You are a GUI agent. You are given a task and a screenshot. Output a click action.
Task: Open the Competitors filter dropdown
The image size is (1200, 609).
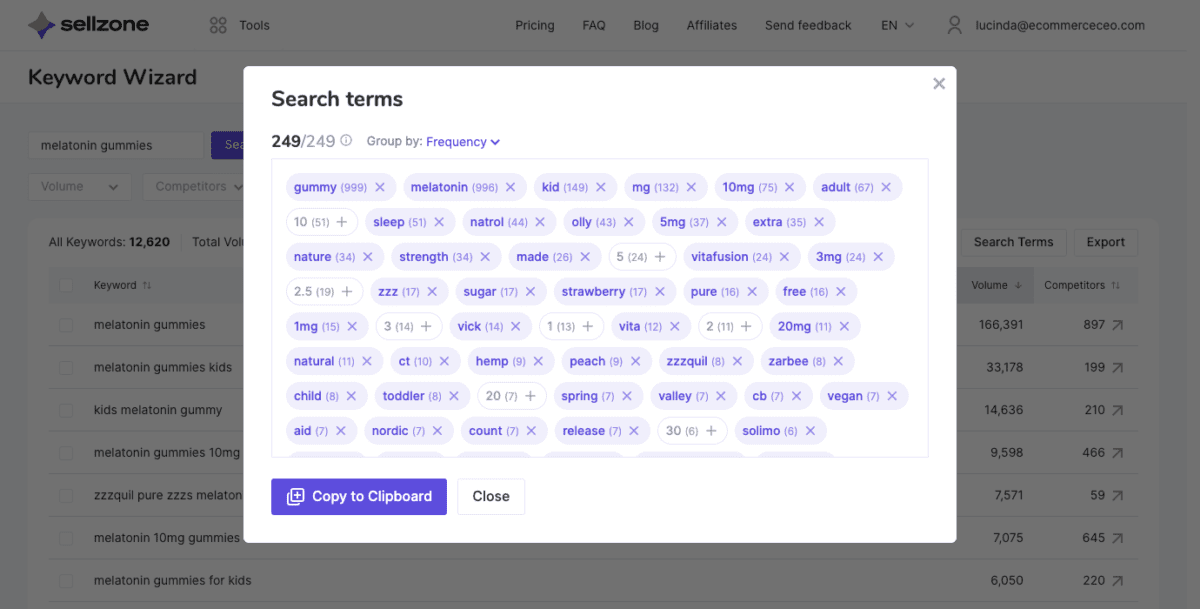click(x=199, y=186)
